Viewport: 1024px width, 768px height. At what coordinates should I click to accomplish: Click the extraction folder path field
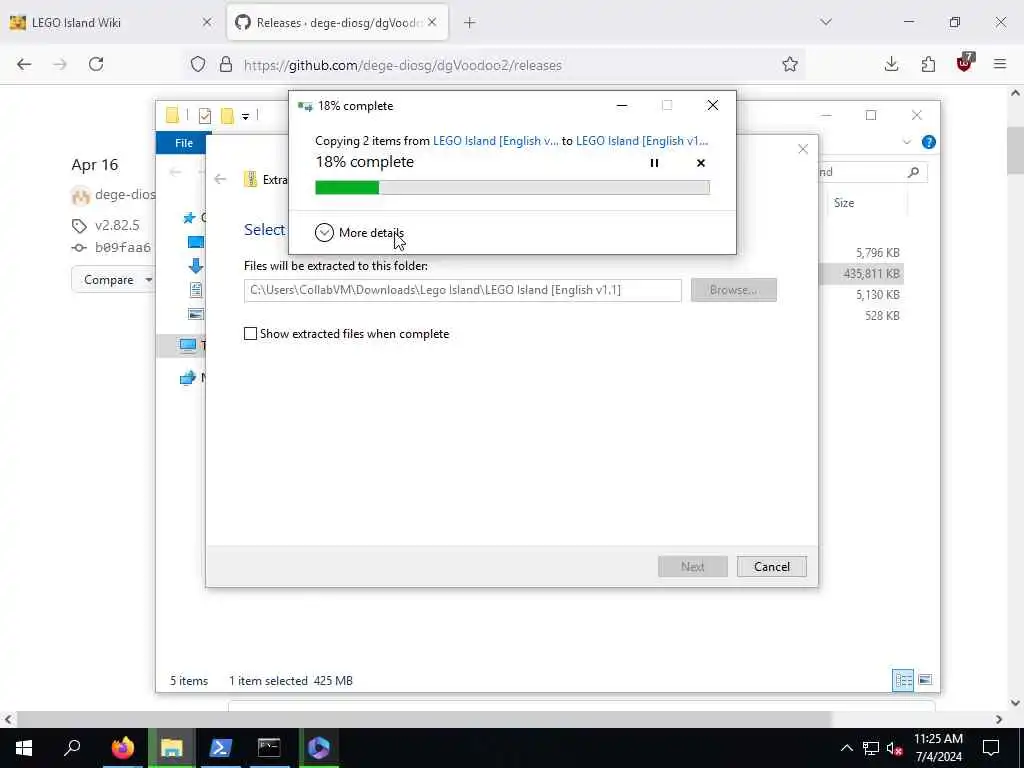coord(462,290)
